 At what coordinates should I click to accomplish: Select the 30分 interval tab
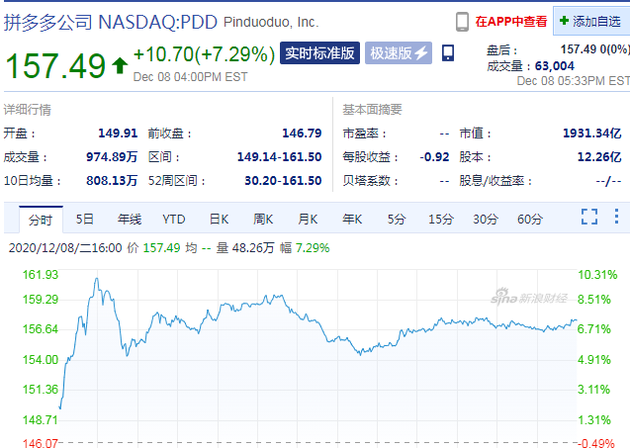(485, 219)
